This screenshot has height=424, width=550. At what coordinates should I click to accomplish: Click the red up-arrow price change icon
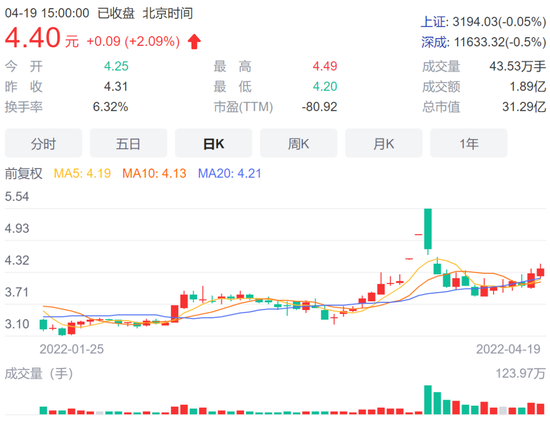pyautogui.click(x=194, y=42)
